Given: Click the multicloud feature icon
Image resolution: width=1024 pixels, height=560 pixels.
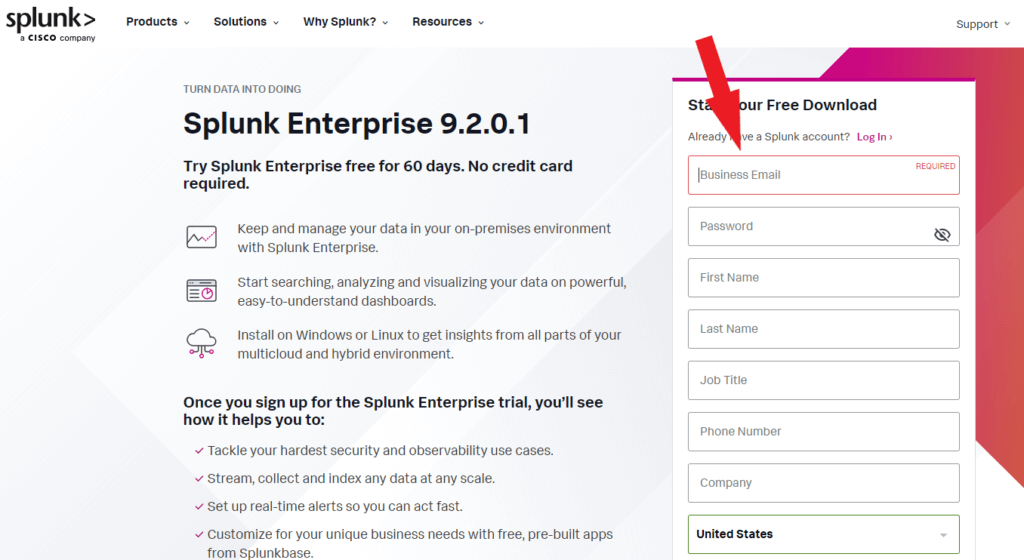Looking at the screenshot, I should coord(201,343).
